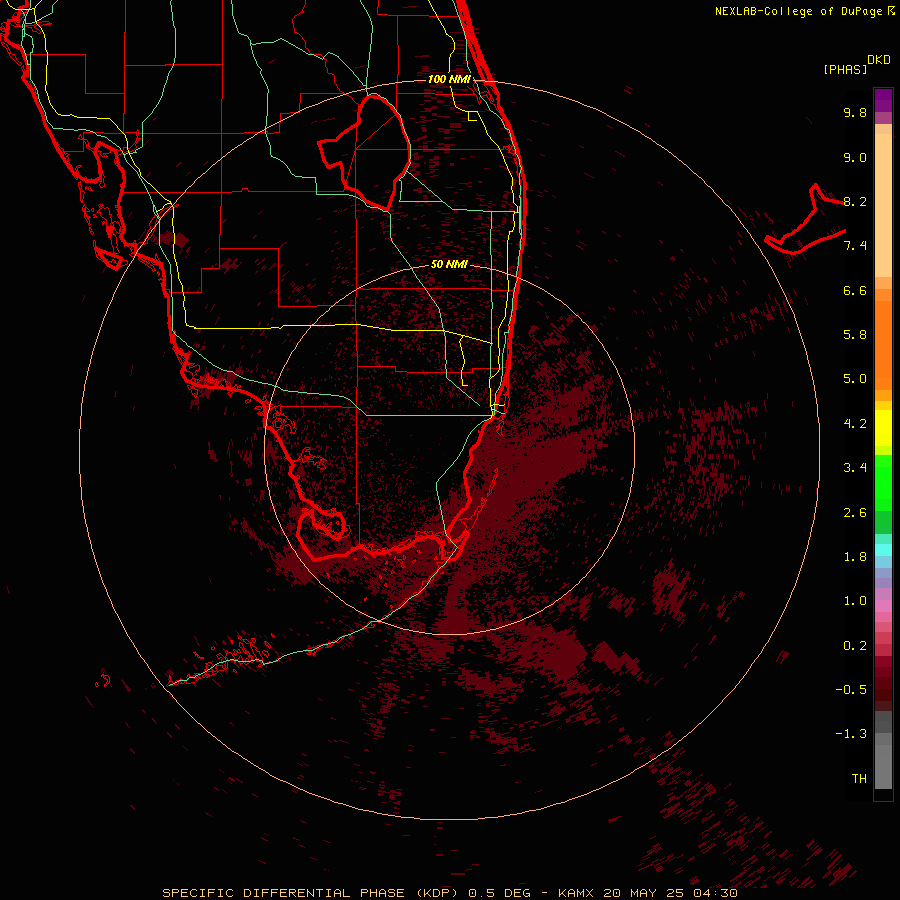Click the 1.0 value on the color scale
Image resolution: width=900 pixels, height=900 pixels.
(855, 601)
